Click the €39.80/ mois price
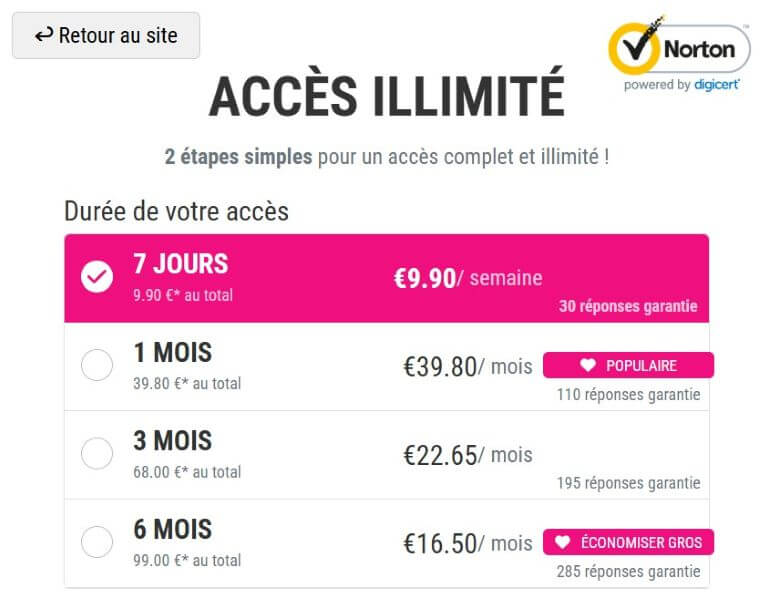 [468, 367]
